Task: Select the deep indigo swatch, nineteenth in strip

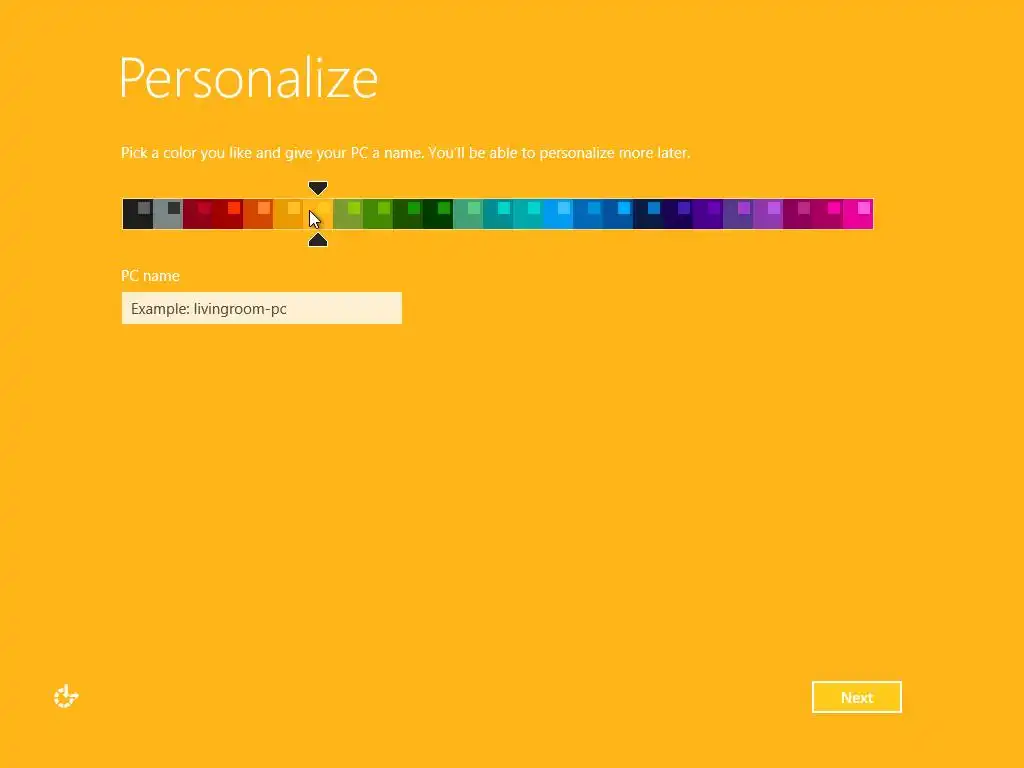Action: 678,214
